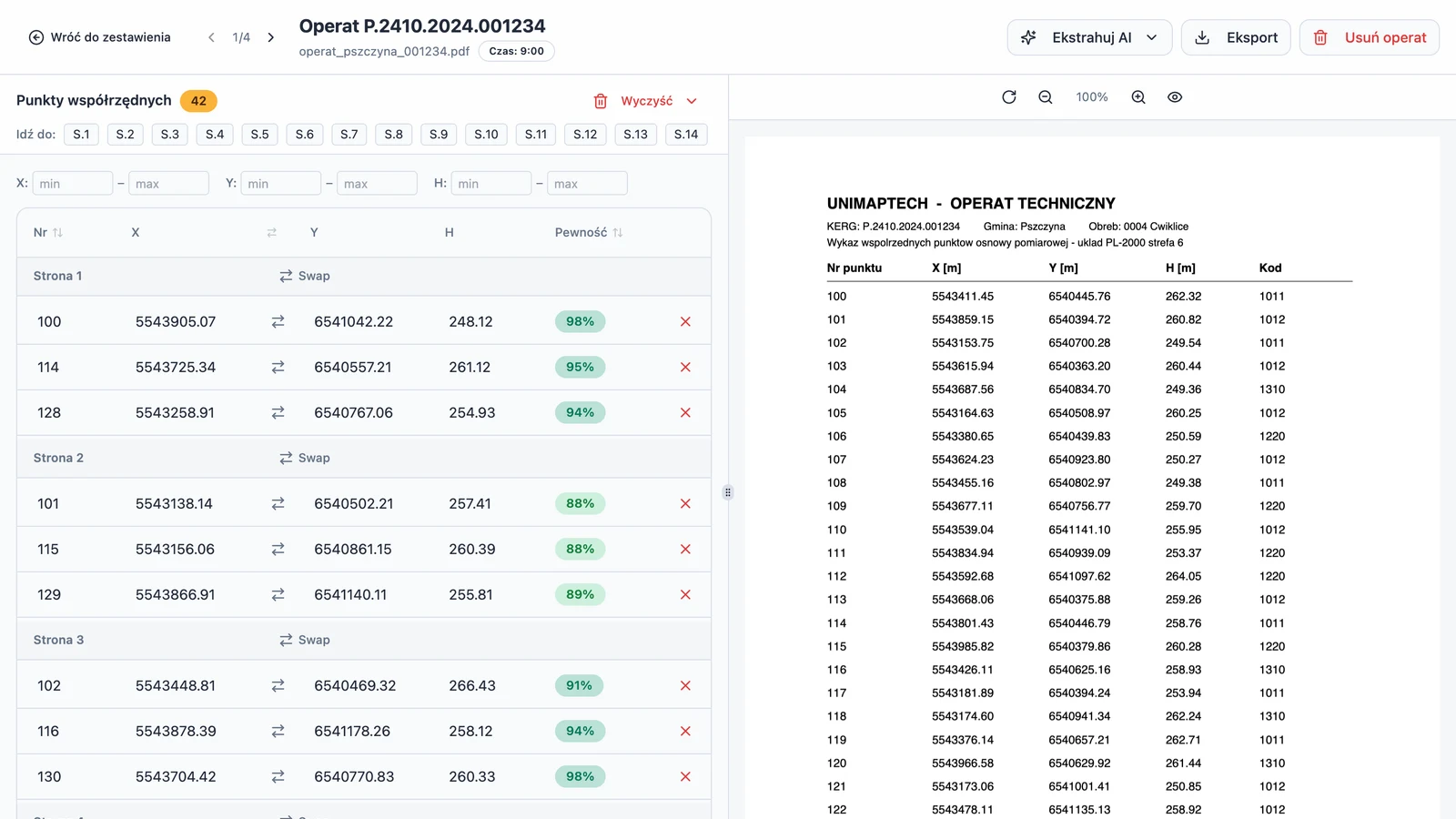Image resolution: width=1456 pixels, height=819 pixels.
Task: Click the Eksport button
Action: pyautogui.click(x=1236, y=37)
